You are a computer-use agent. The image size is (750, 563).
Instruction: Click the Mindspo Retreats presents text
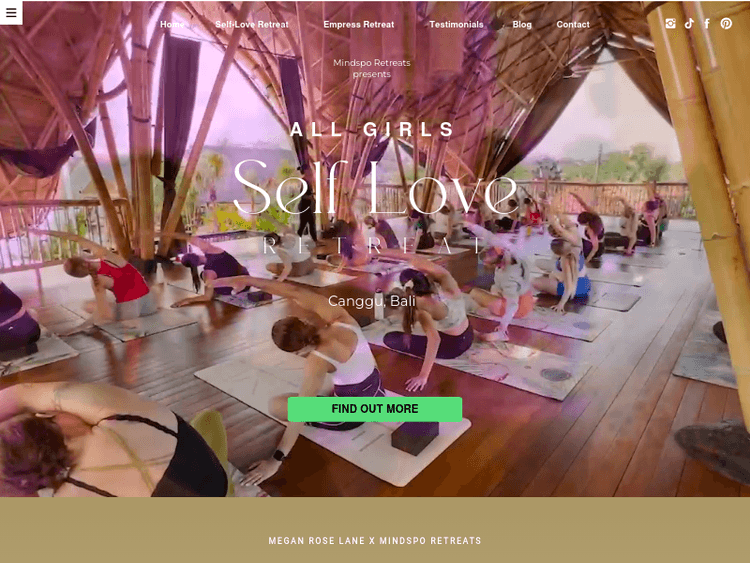[372, 68]
